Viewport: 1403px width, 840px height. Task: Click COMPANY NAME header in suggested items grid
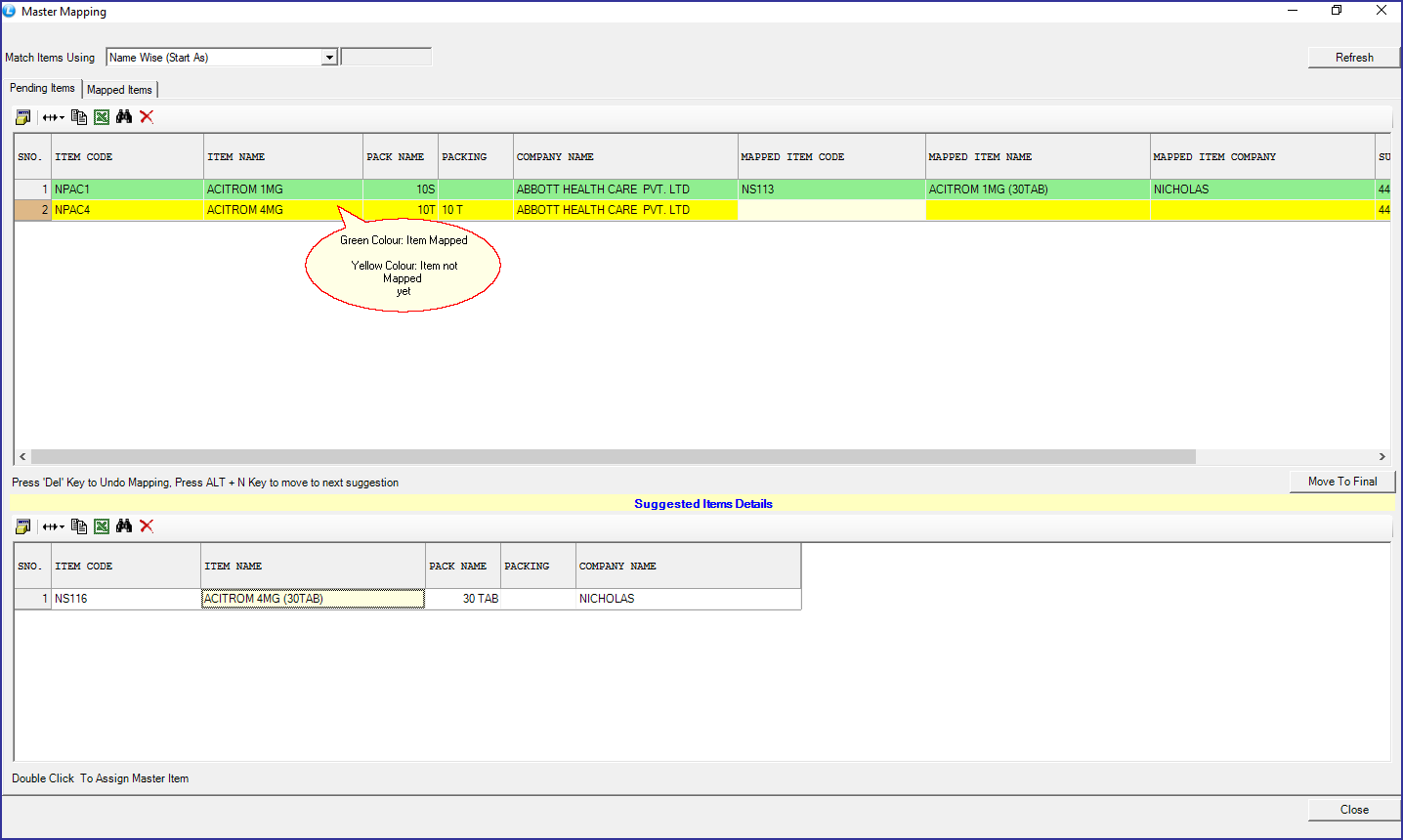688,567
